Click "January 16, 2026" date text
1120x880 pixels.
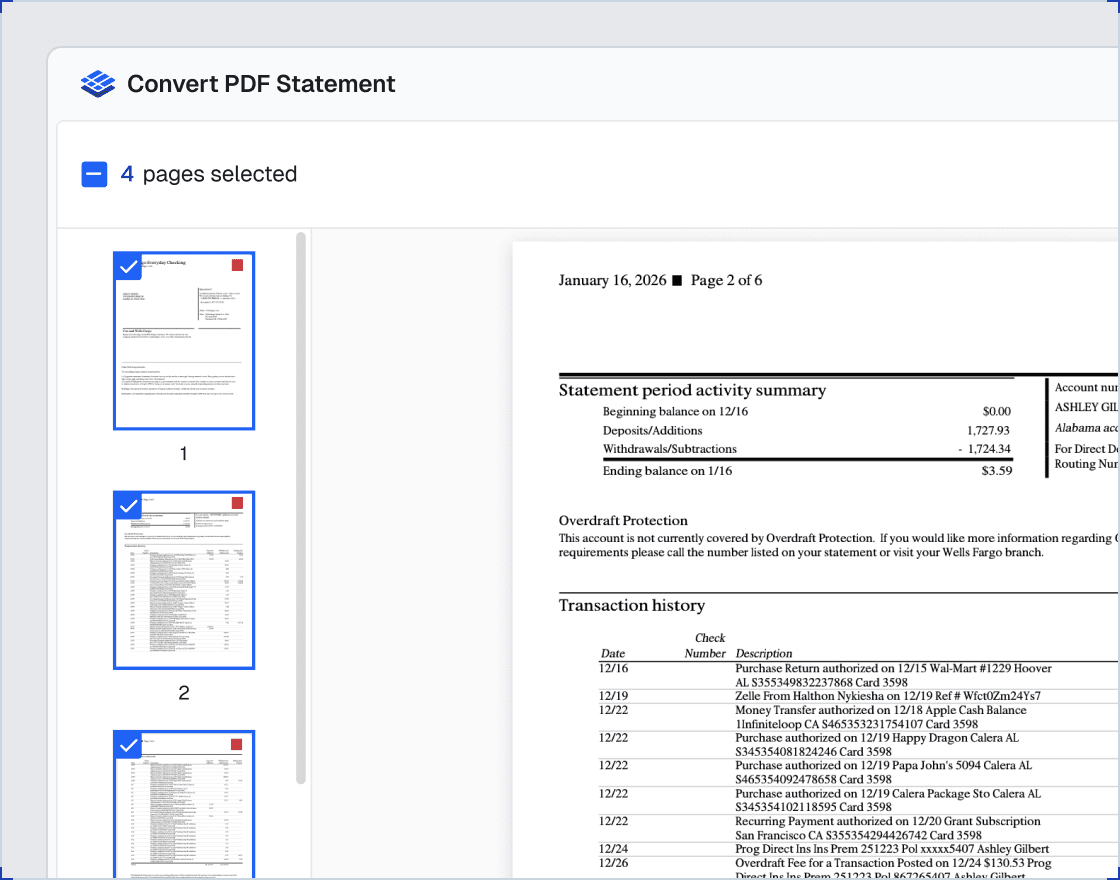point(612,280)
